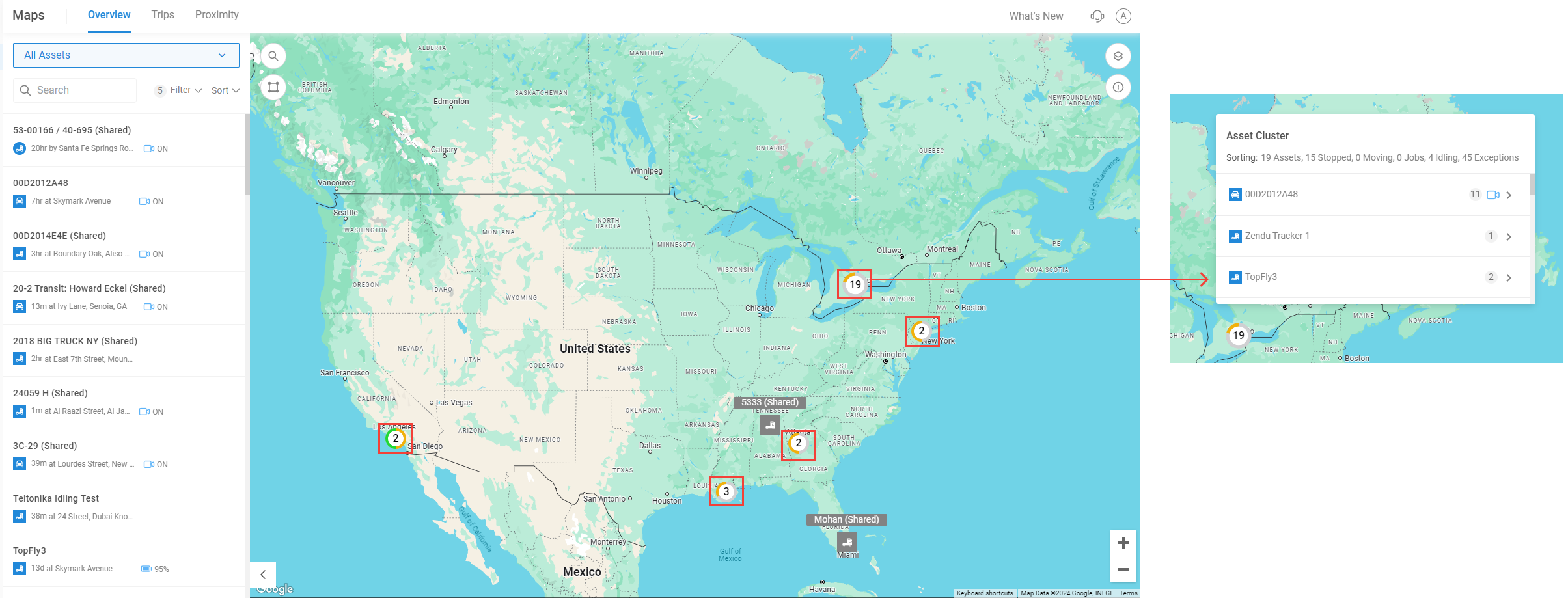Click the Google logo on map
Screen dimensions: 1568x598
tap(275, 589)
